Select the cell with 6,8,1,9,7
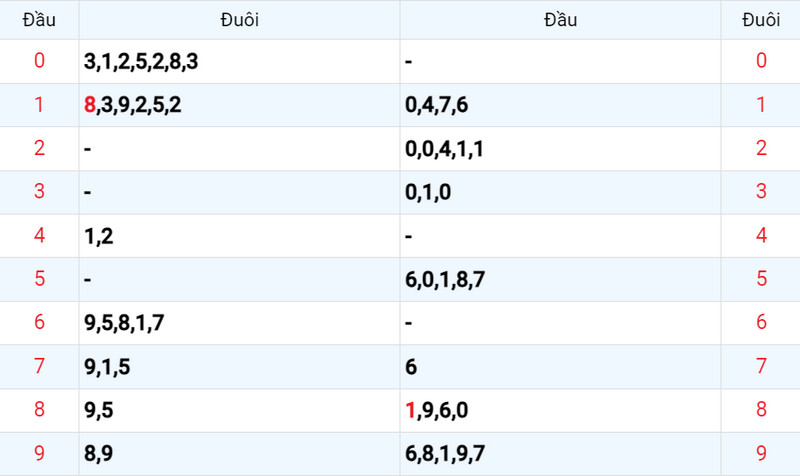The width and height of the screenshot is (800, 476). (x=560, y=454)
